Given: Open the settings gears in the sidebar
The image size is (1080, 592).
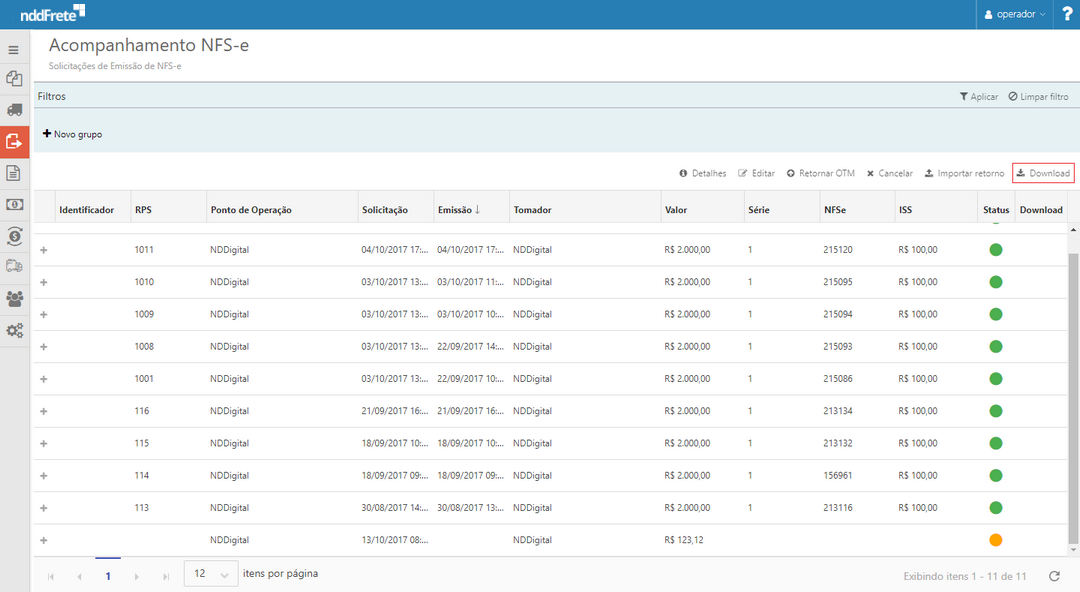Looking at the screenshot, I should pyautogui.click(x=14, y=330).
